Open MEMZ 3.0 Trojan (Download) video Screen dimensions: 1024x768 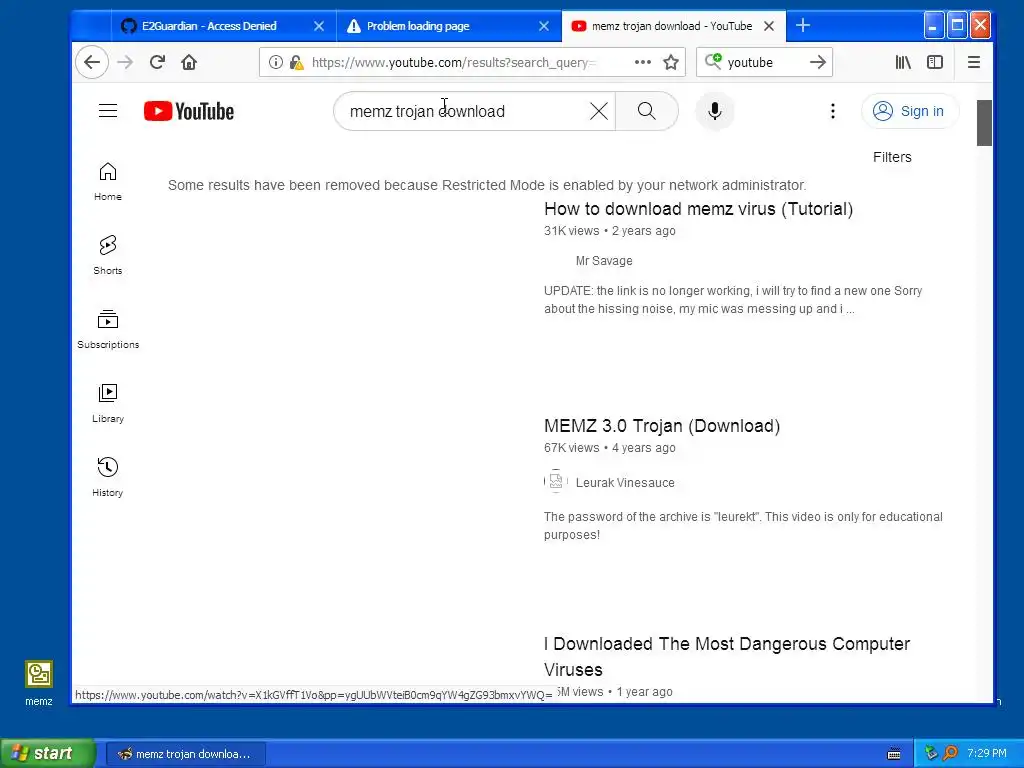tap(662, 426)
